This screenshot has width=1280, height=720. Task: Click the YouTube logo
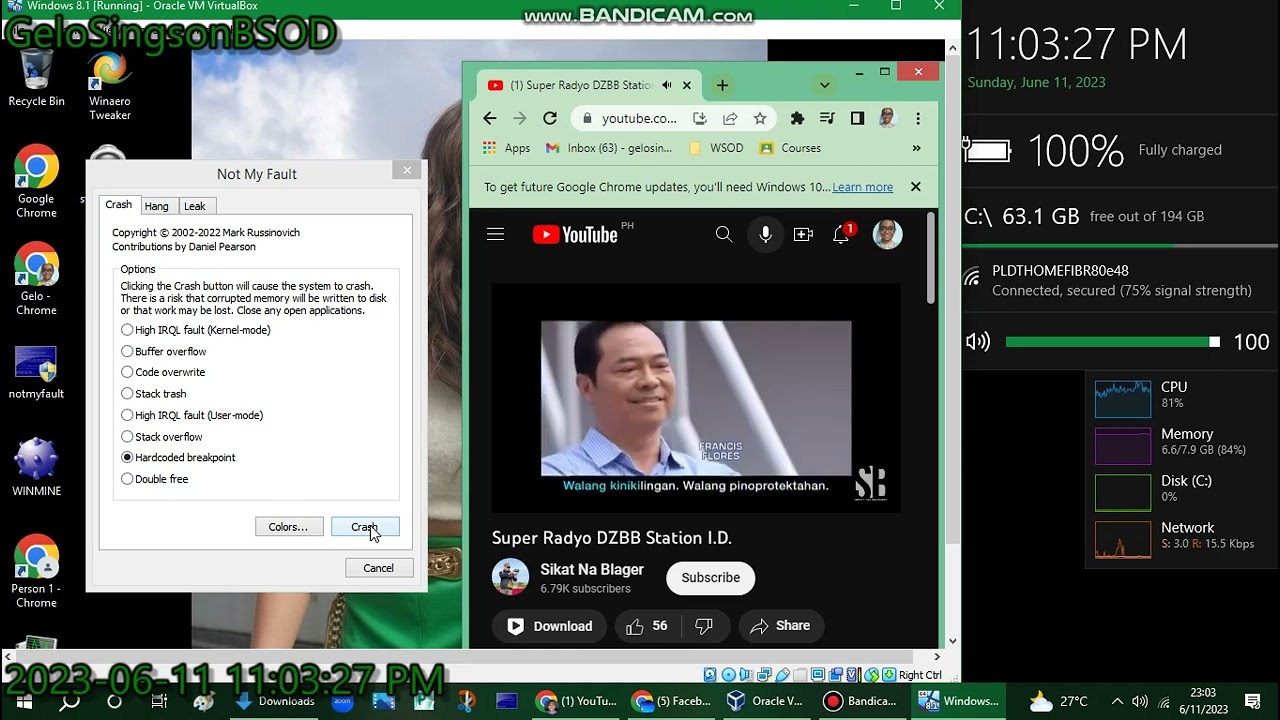(576, 234)
